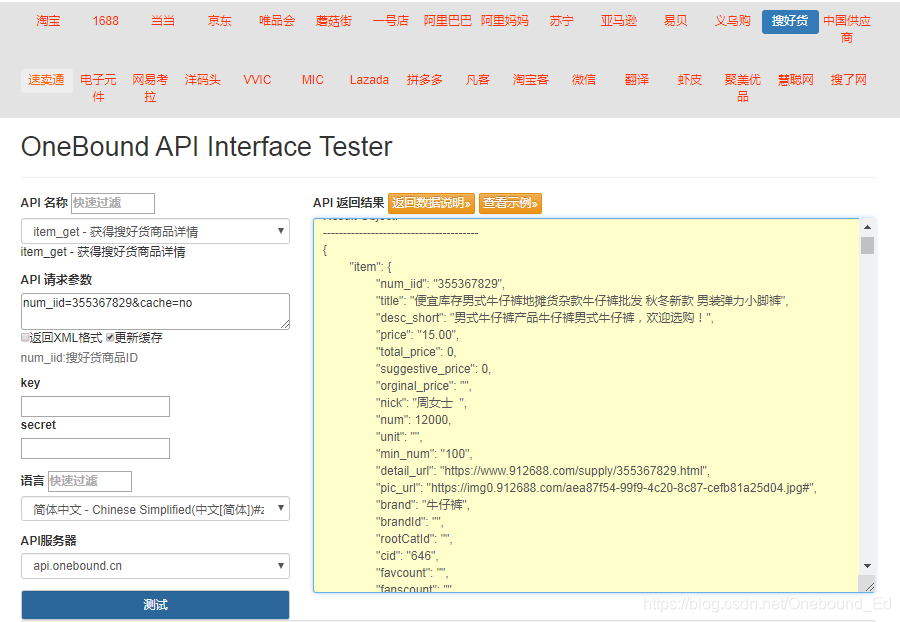The height and width of the screenshot is (622, 900).
Task: Open the 洋码头 tab
Action: [203, 80]
